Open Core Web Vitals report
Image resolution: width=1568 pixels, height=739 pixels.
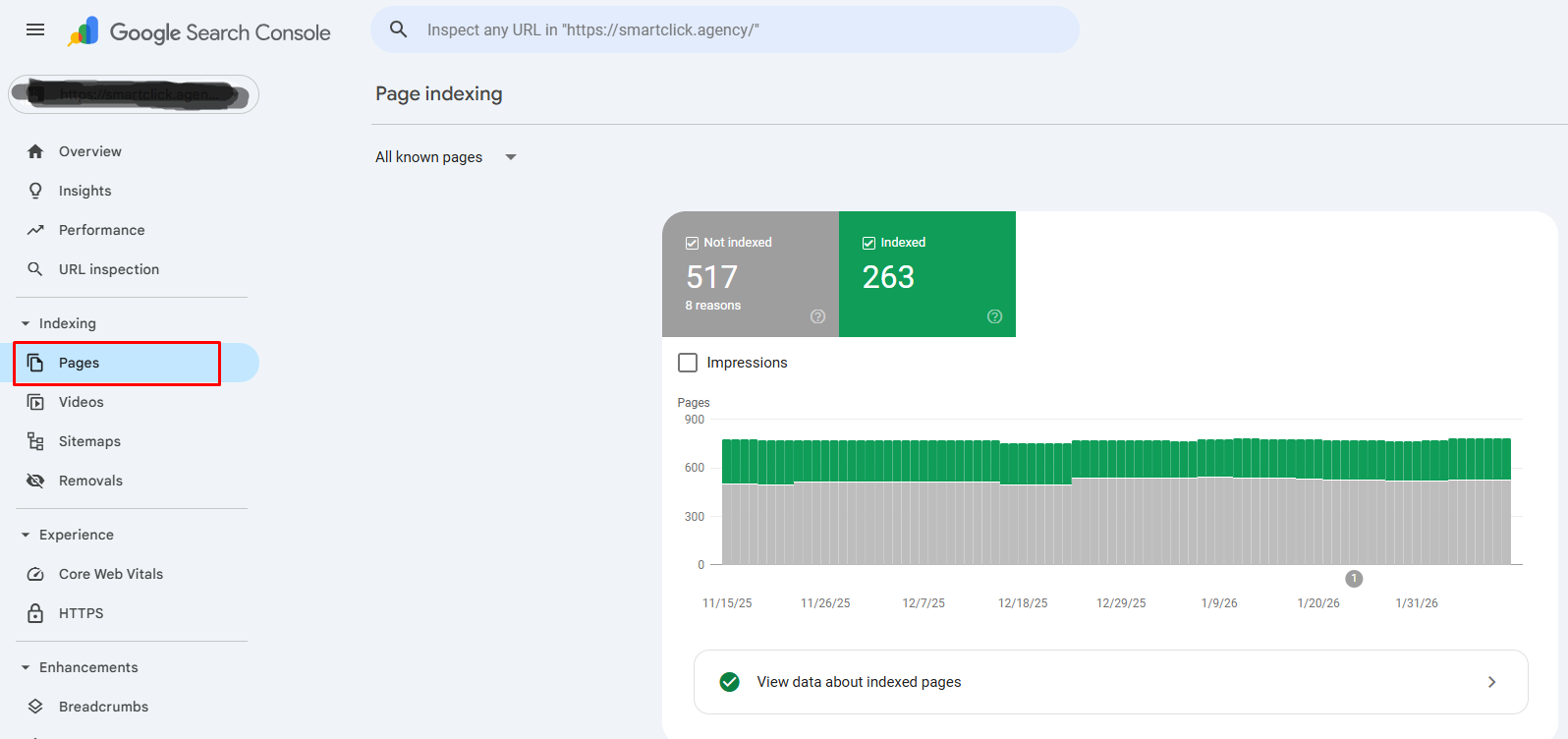pos(111,574)
